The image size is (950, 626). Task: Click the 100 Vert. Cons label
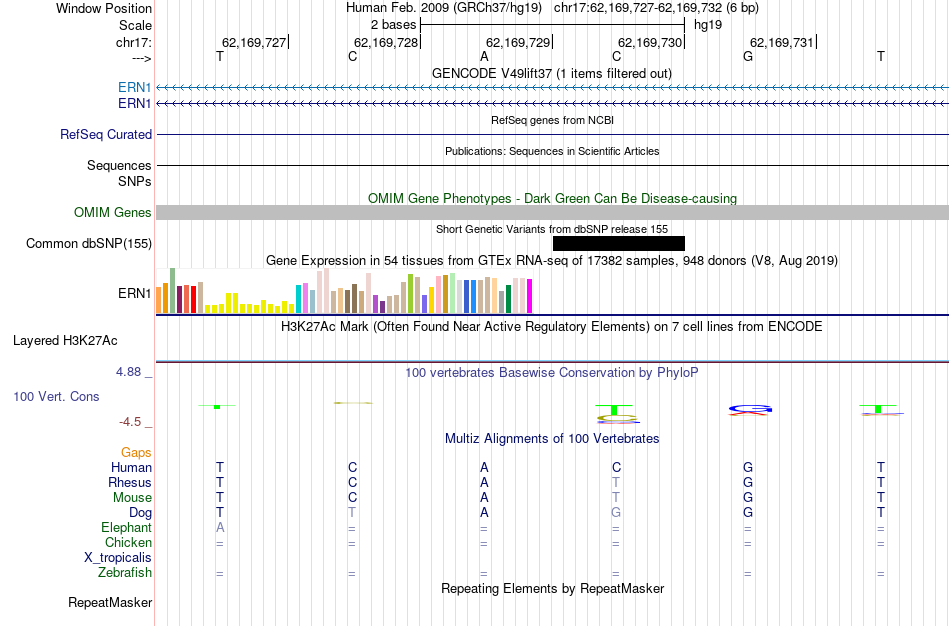[x=56, y=396]
